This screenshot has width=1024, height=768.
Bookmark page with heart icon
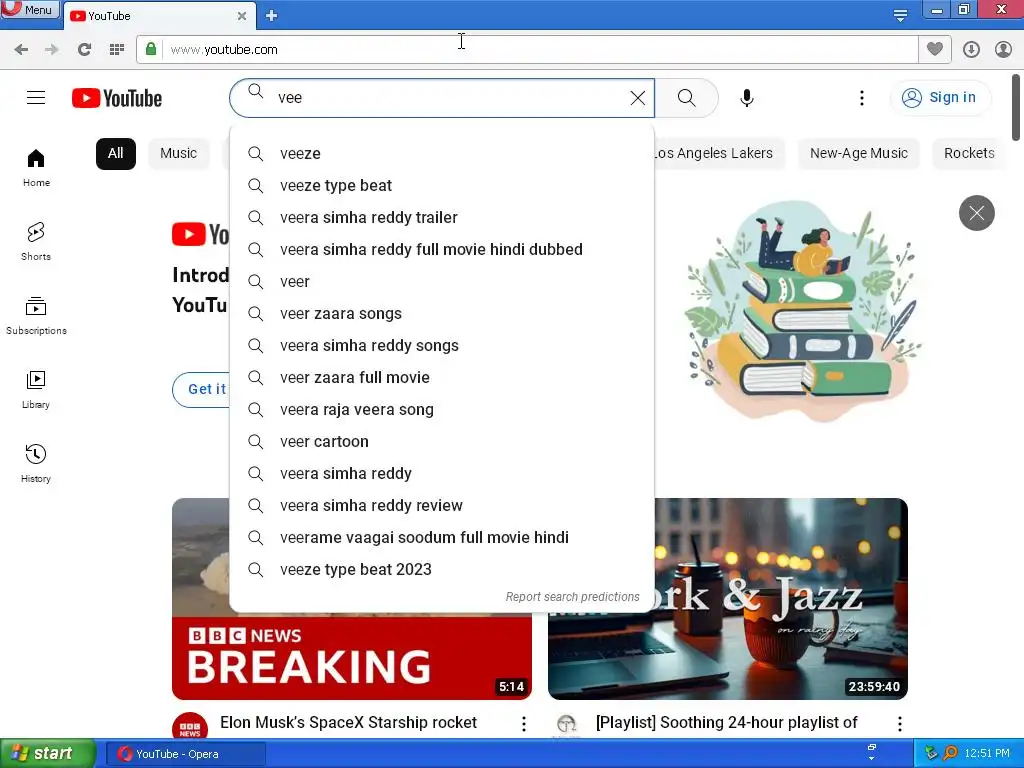(935, 49)
